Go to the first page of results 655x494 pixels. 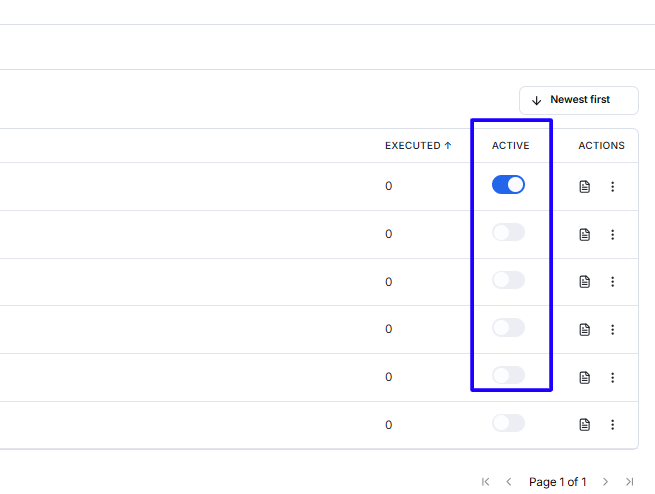point(485,482)
